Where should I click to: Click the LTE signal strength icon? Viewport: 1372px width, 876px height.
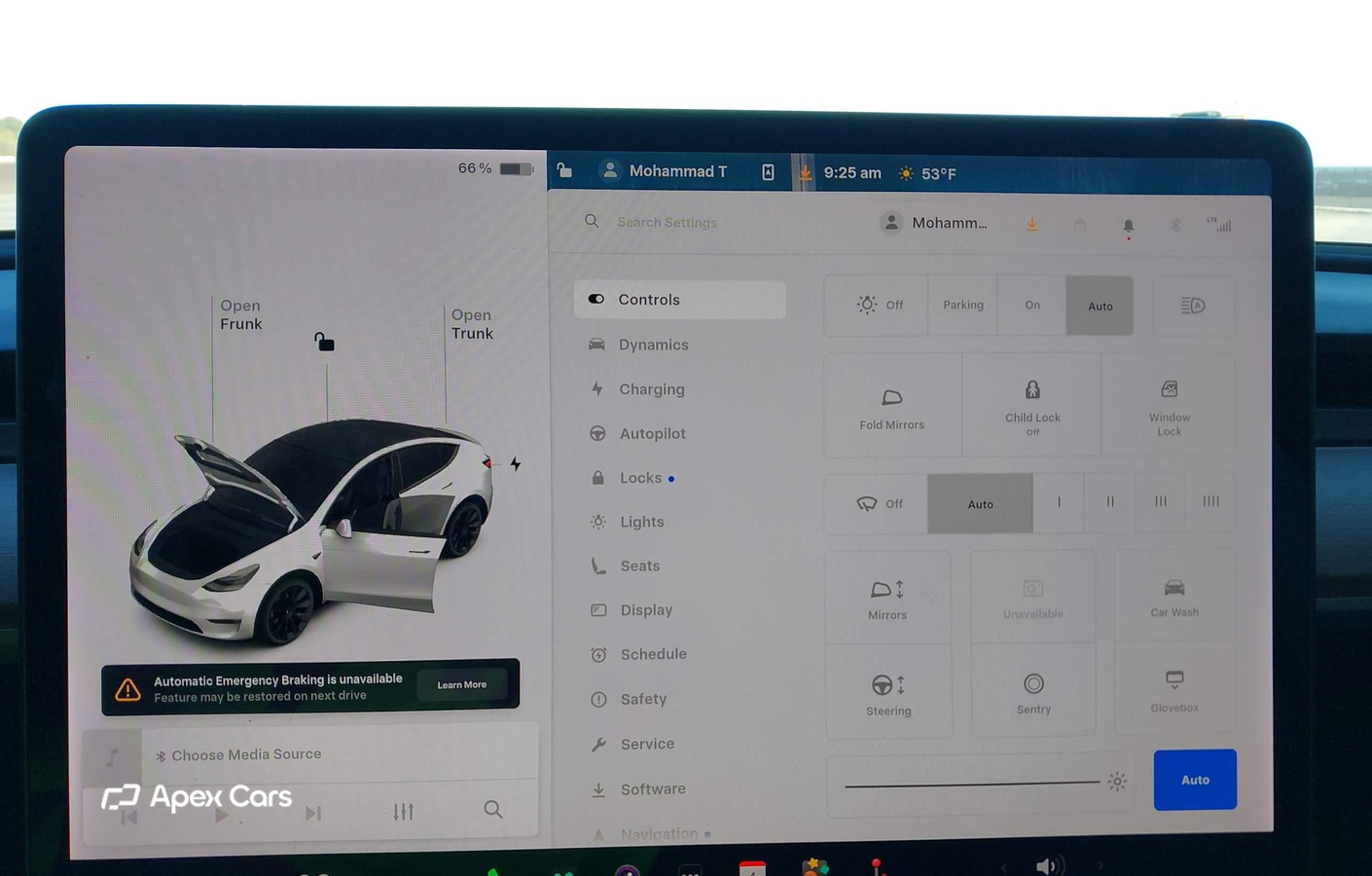(1220, 225)
